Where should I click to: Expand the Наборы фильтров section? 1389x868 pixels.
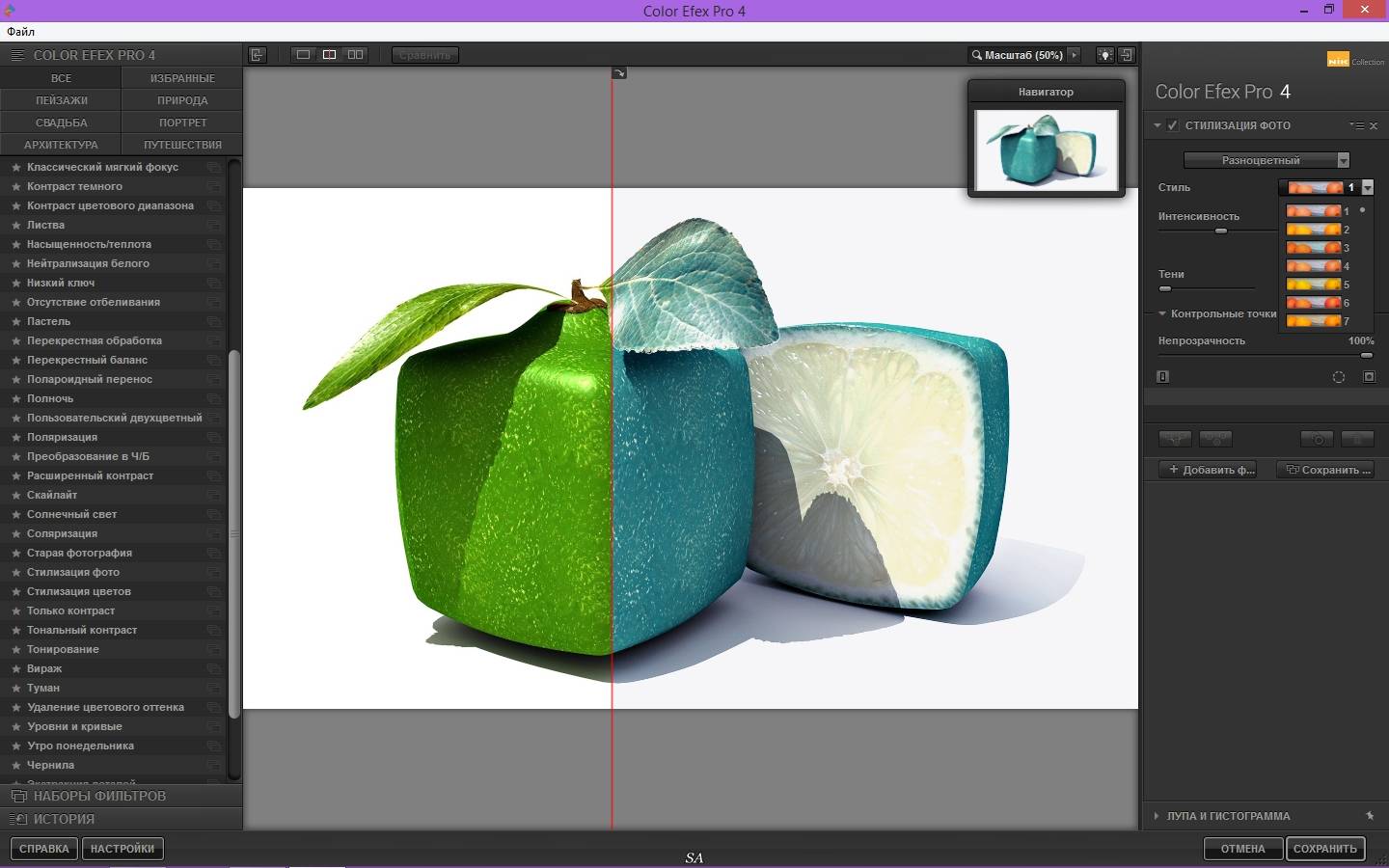pyautogui.click(x=122, y=796)
